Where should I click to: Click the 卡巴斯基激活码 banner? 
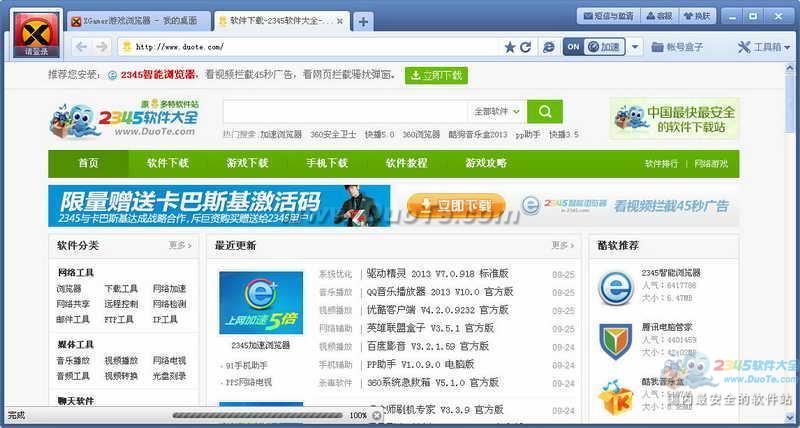pos(219,206)
